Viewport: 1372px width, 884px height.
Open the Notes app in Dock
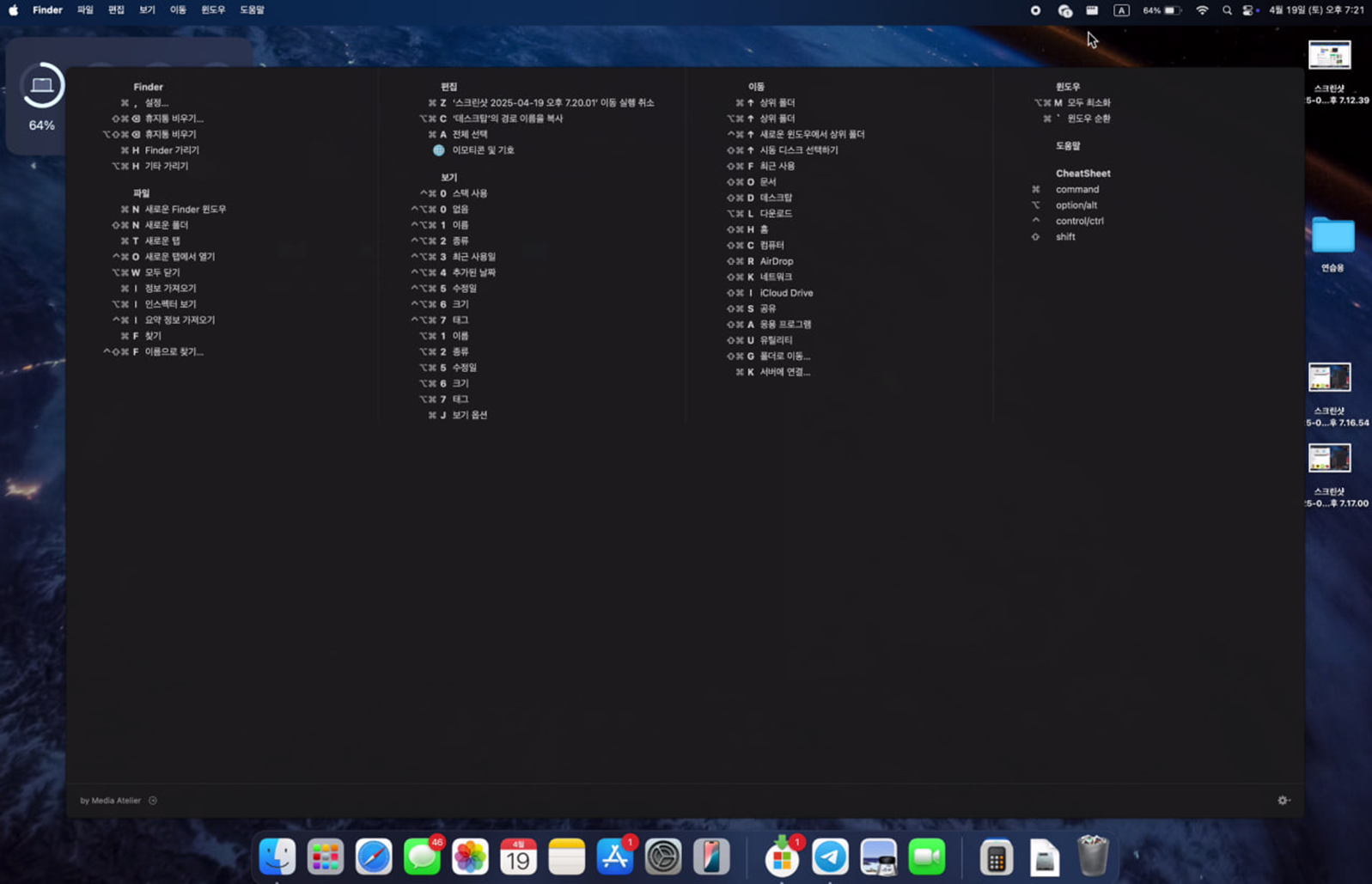pyautogui.click(x=566, y=857)
